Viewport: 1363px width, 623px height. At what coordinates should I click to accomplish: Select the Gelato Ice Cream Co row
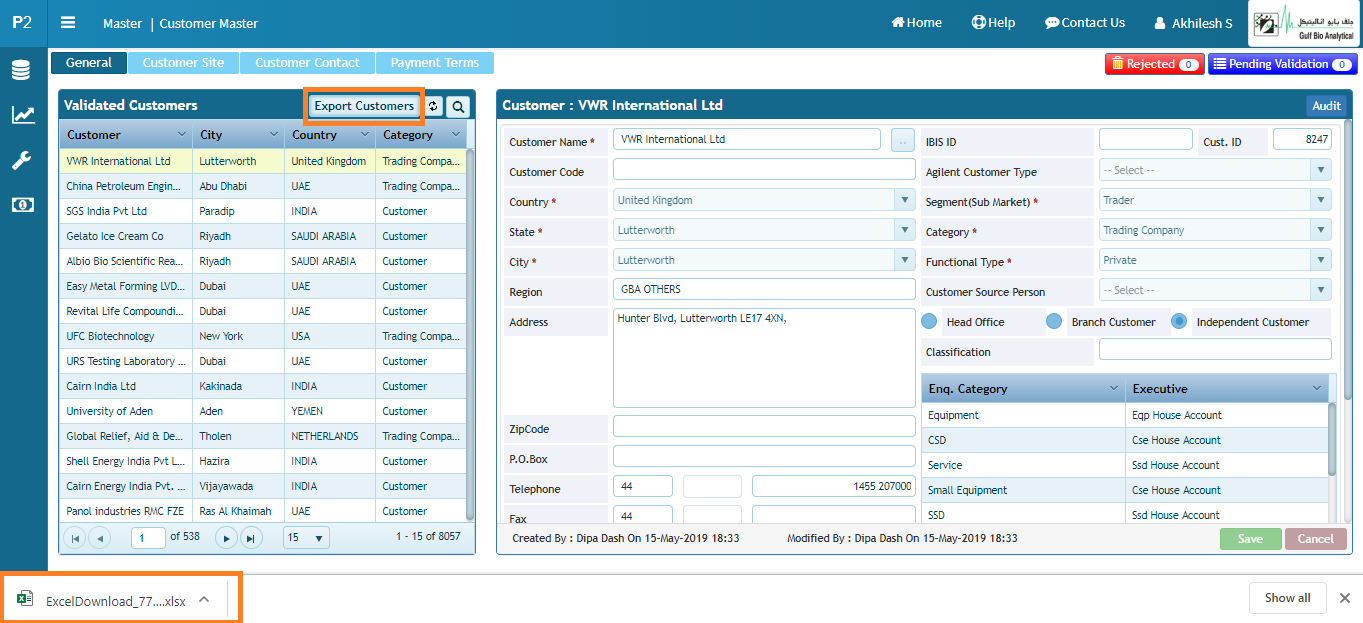(262, 236)
